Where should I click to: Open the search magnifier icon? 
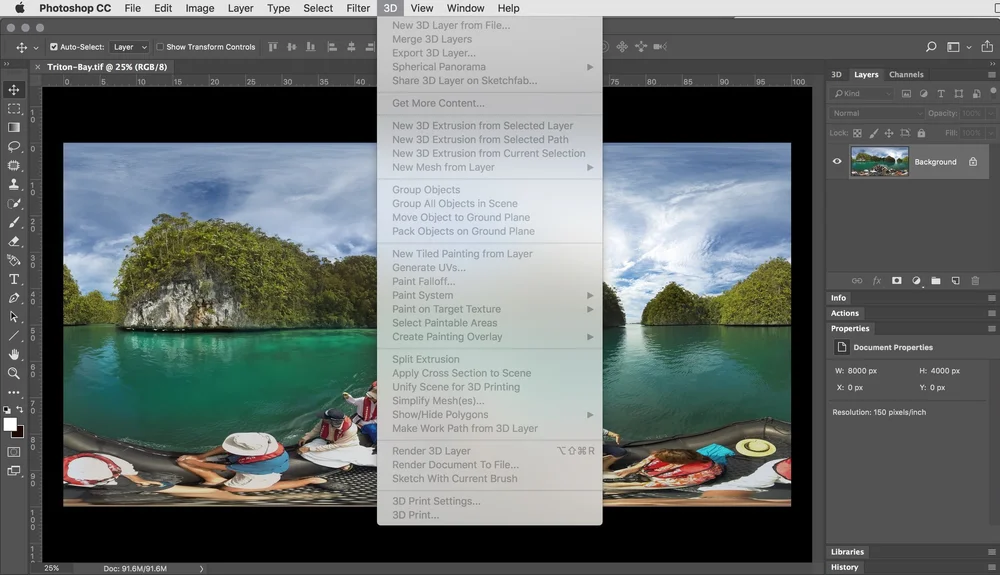pyautogui.click(x=931, y=47)
